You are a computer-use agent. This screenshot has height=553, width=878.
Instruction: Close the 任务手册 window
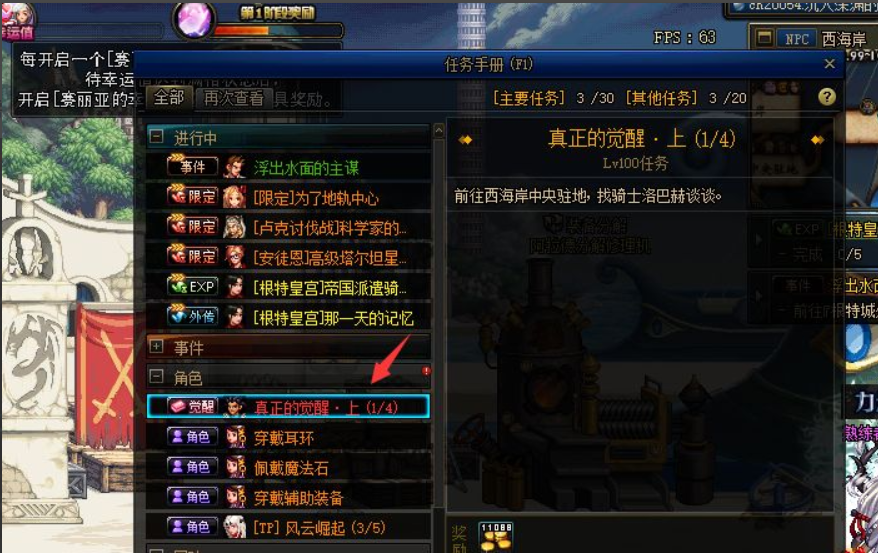coord(829,64)
